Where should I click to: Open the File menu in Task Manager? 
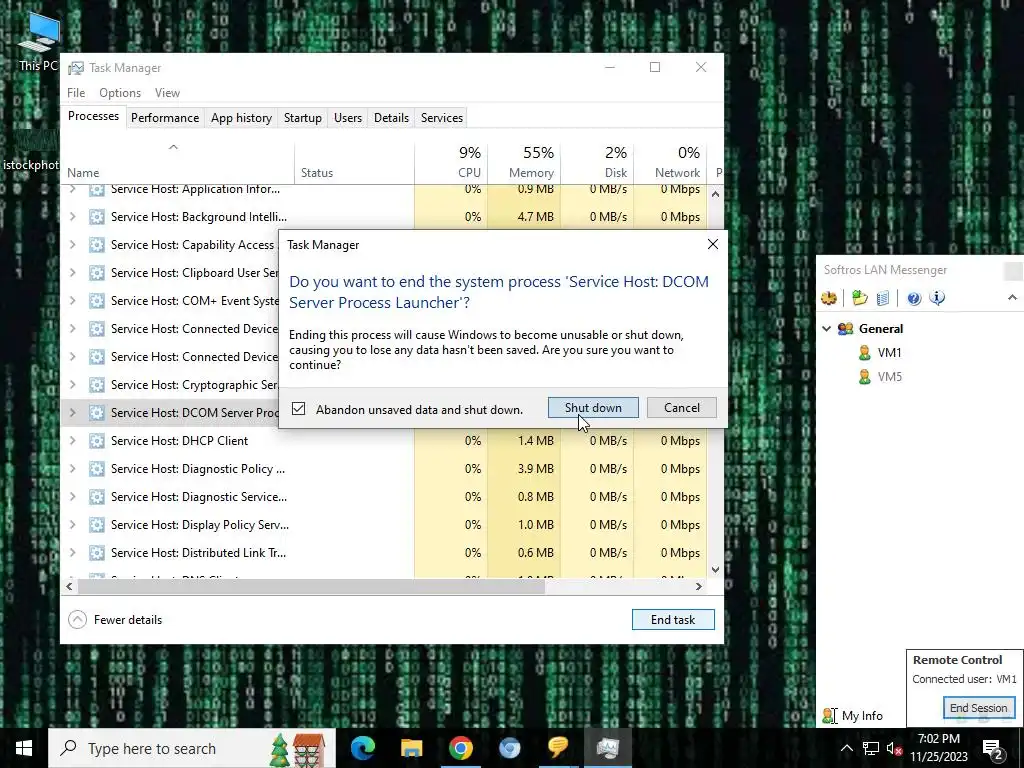pos(76,93)
